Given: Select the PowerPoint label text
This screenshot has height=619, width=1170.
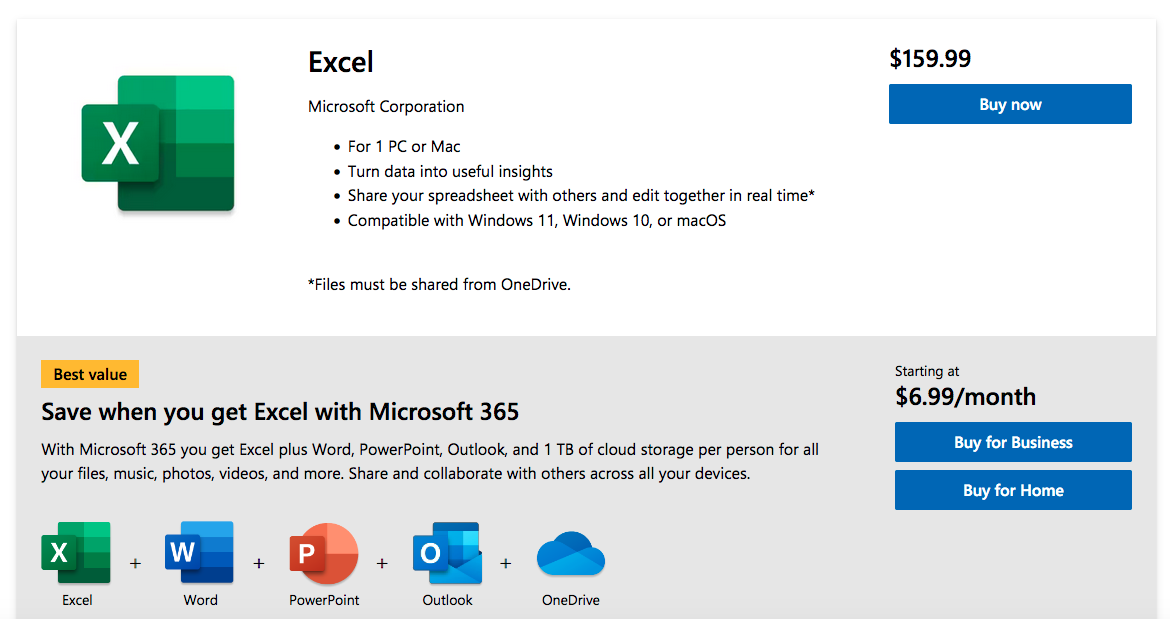Looking at the screenshot, I should [323, 600].
